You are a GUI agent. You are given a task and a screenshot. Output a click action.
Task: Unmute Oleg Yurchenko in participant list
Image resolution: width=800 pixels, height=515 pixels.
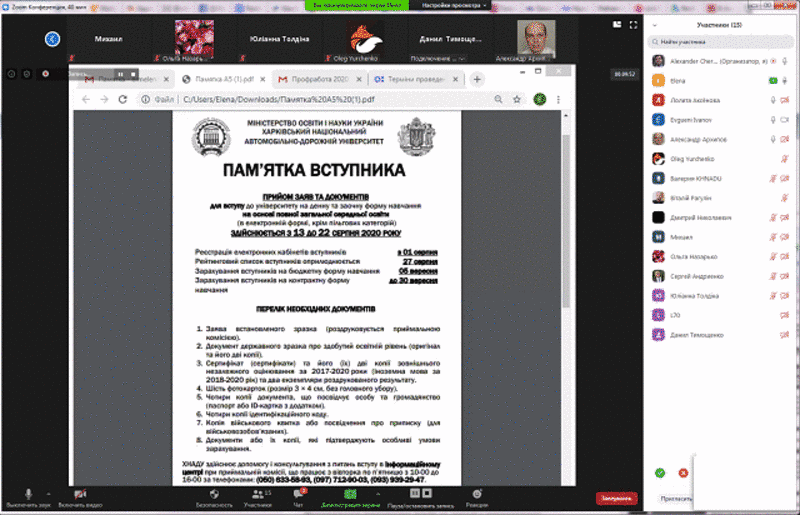point(785,159)
